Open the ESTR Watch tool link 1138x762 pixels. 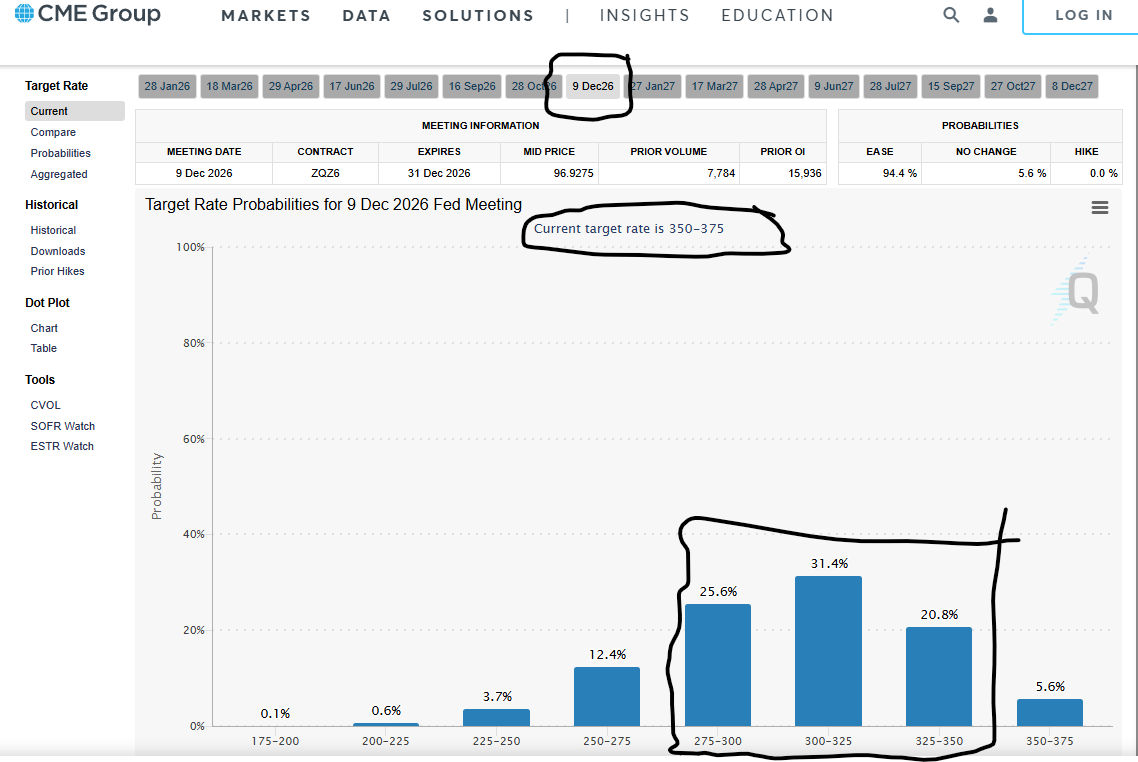point(62,446)
